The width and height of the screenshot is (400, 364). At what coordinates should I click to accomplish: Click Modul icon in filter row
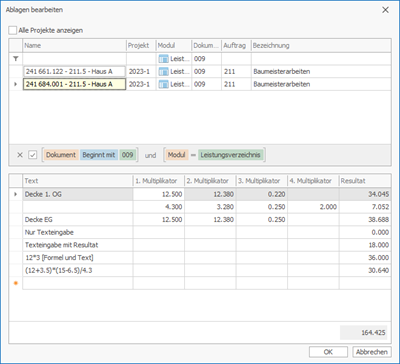click(163, 59)
